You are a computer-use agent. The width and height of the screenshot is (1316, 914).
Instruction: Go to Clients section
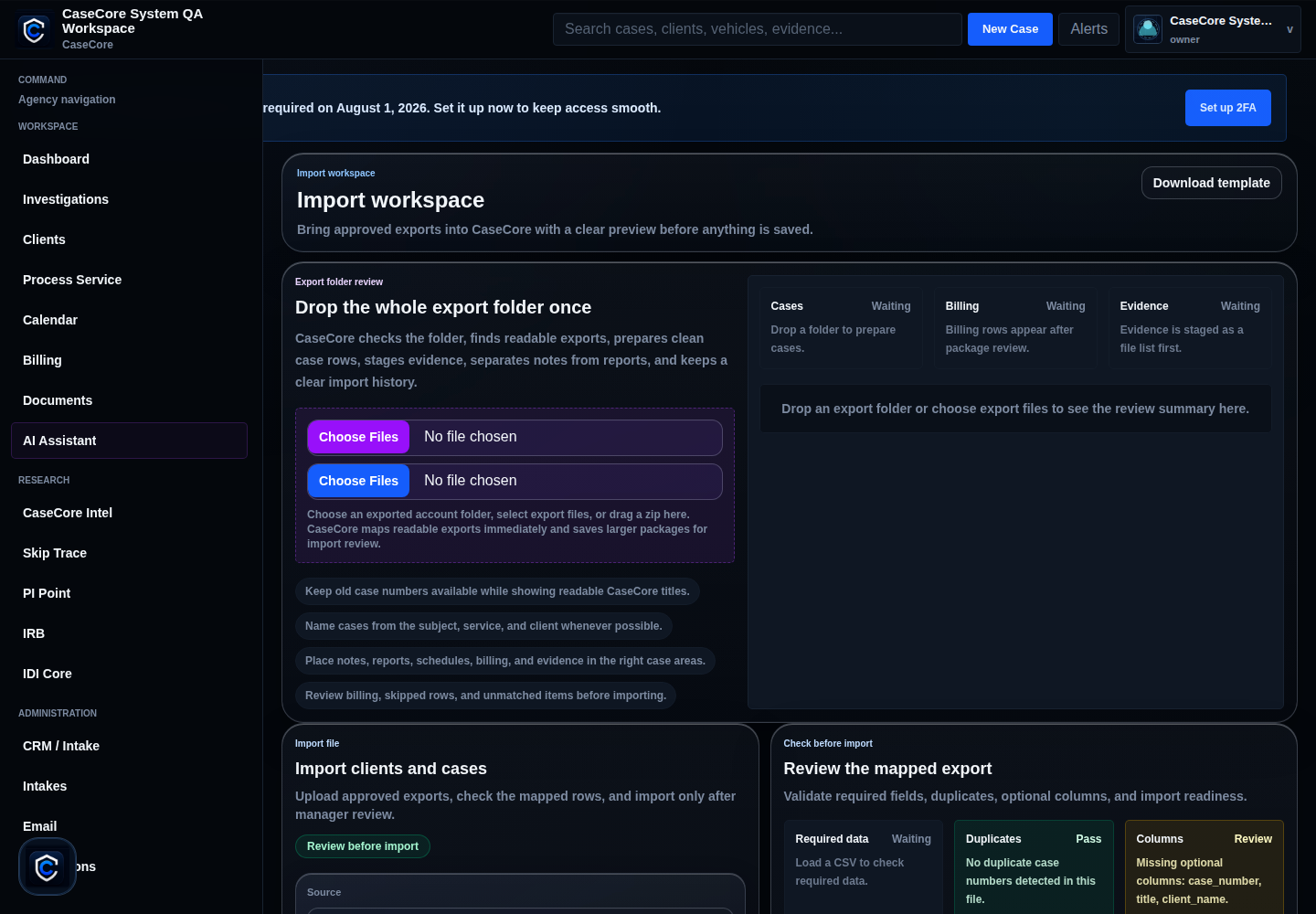129,239
